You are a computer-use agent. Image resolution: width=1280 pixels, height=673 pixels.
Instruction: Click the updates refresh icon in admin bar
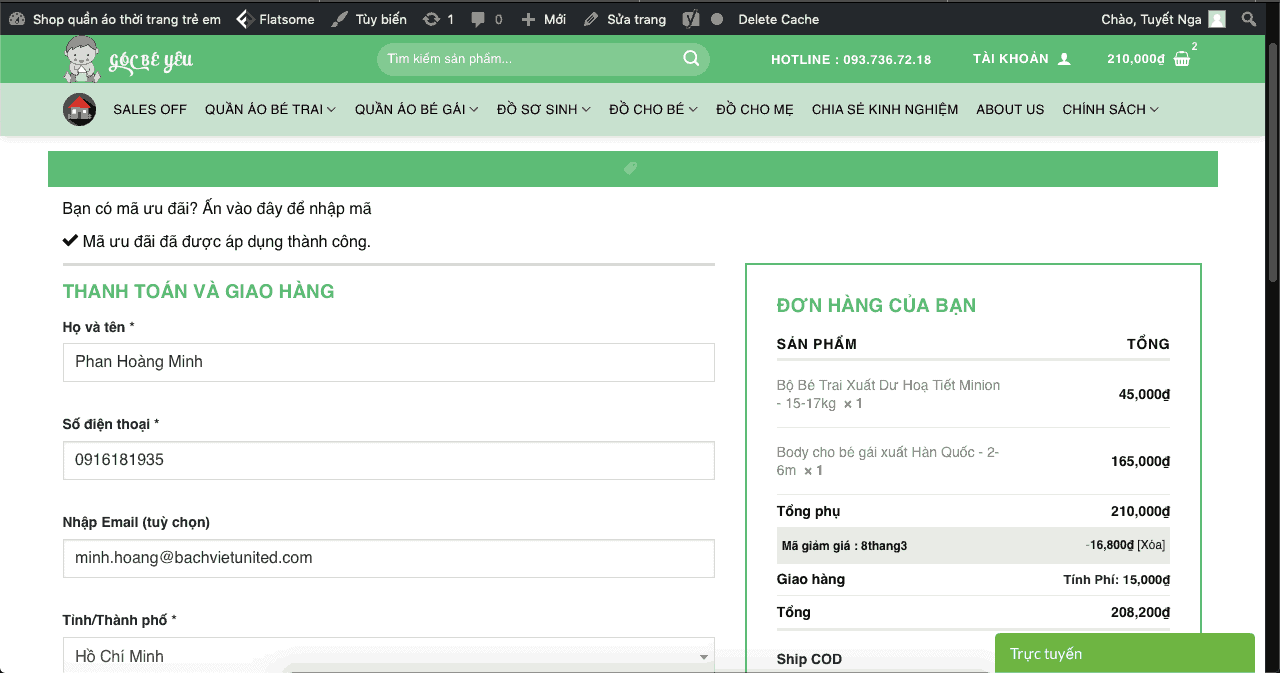[431, 19]
